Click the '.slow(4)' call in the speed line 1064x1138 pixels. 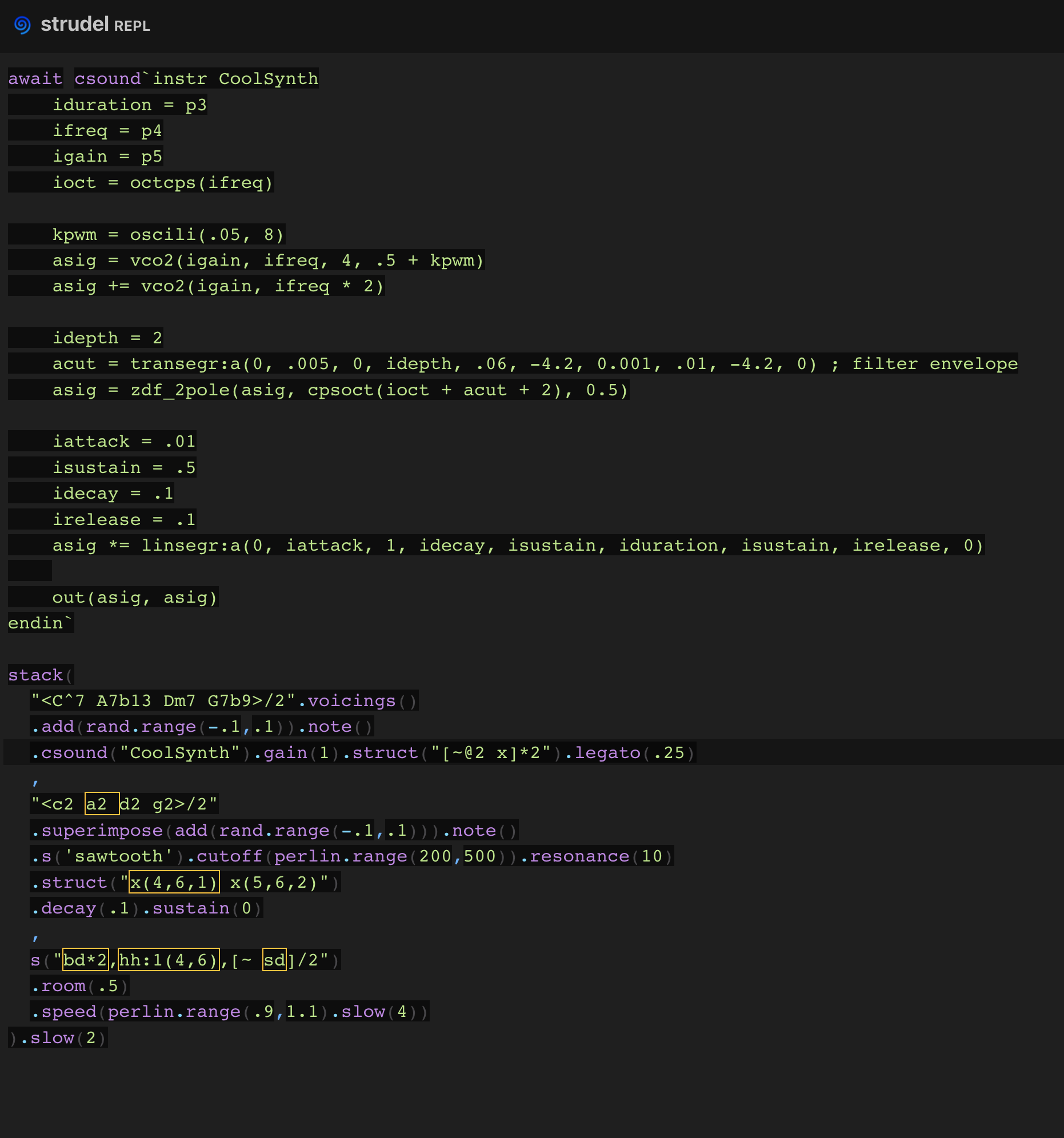pos(374,1012)
